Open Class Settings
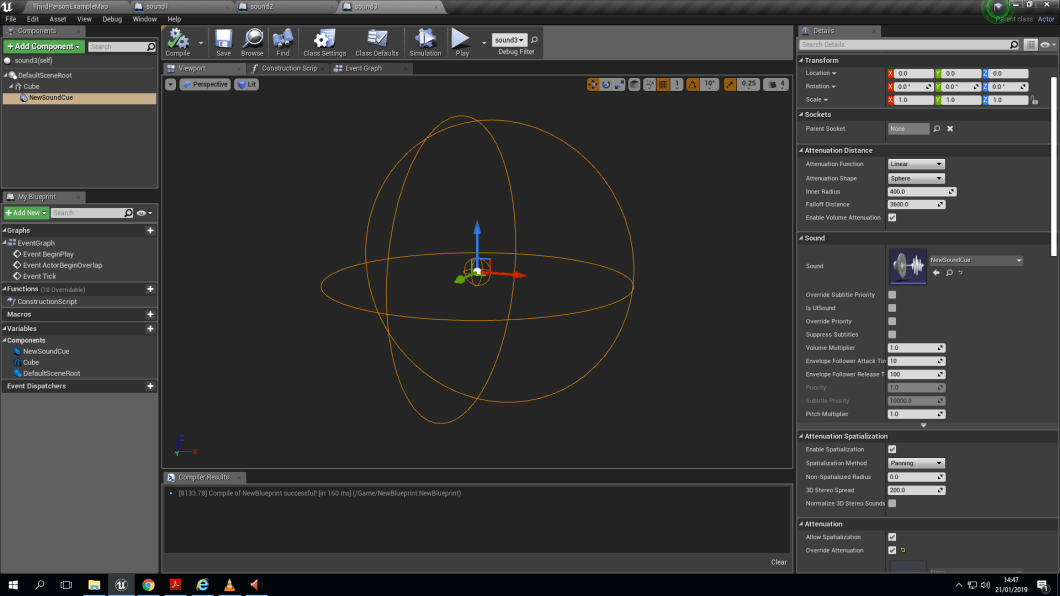1060x596 pixels. tap(324, 42)
